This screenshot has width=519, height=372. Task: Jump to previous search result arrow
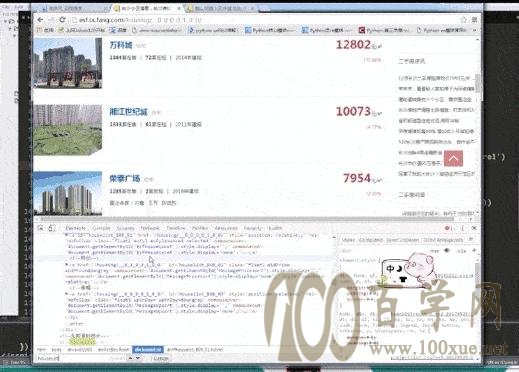tap(130, 358)
